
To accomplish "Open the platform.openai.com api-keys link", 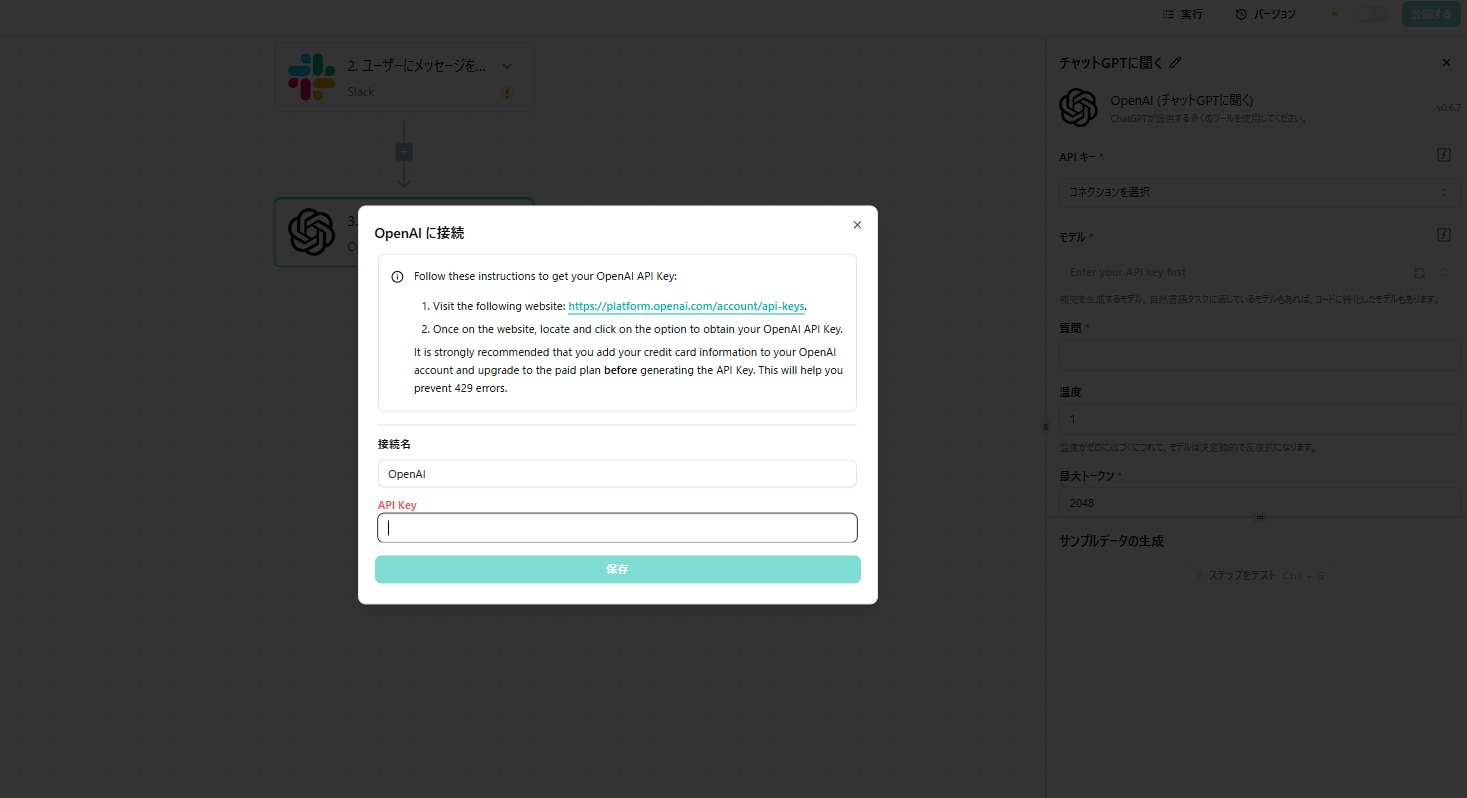I will click(686, 307).
